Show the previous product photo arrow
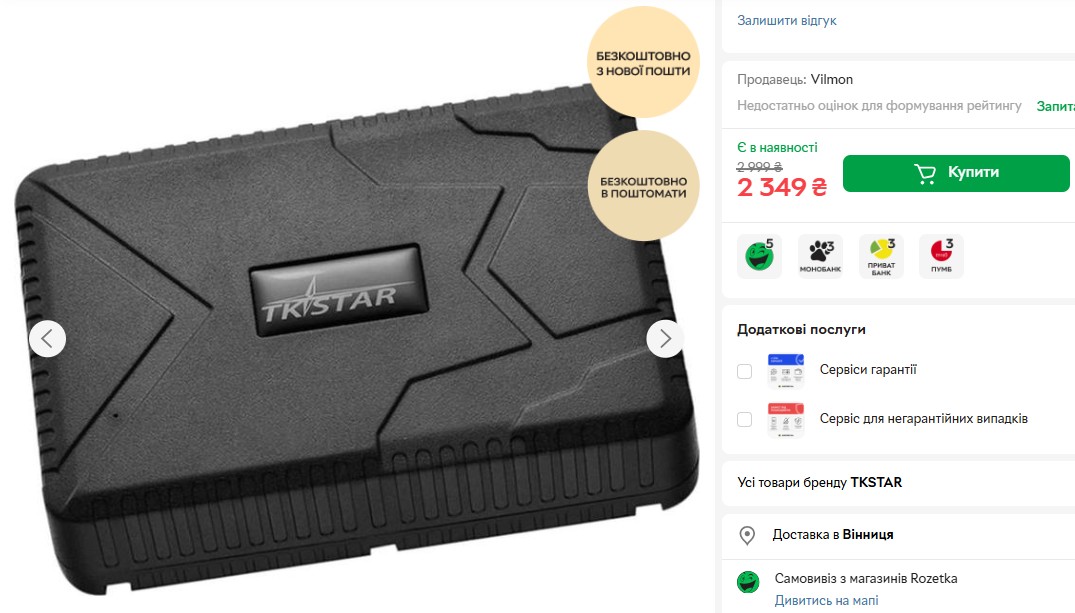Screen dimensions: 1075x613 (47, 338)
